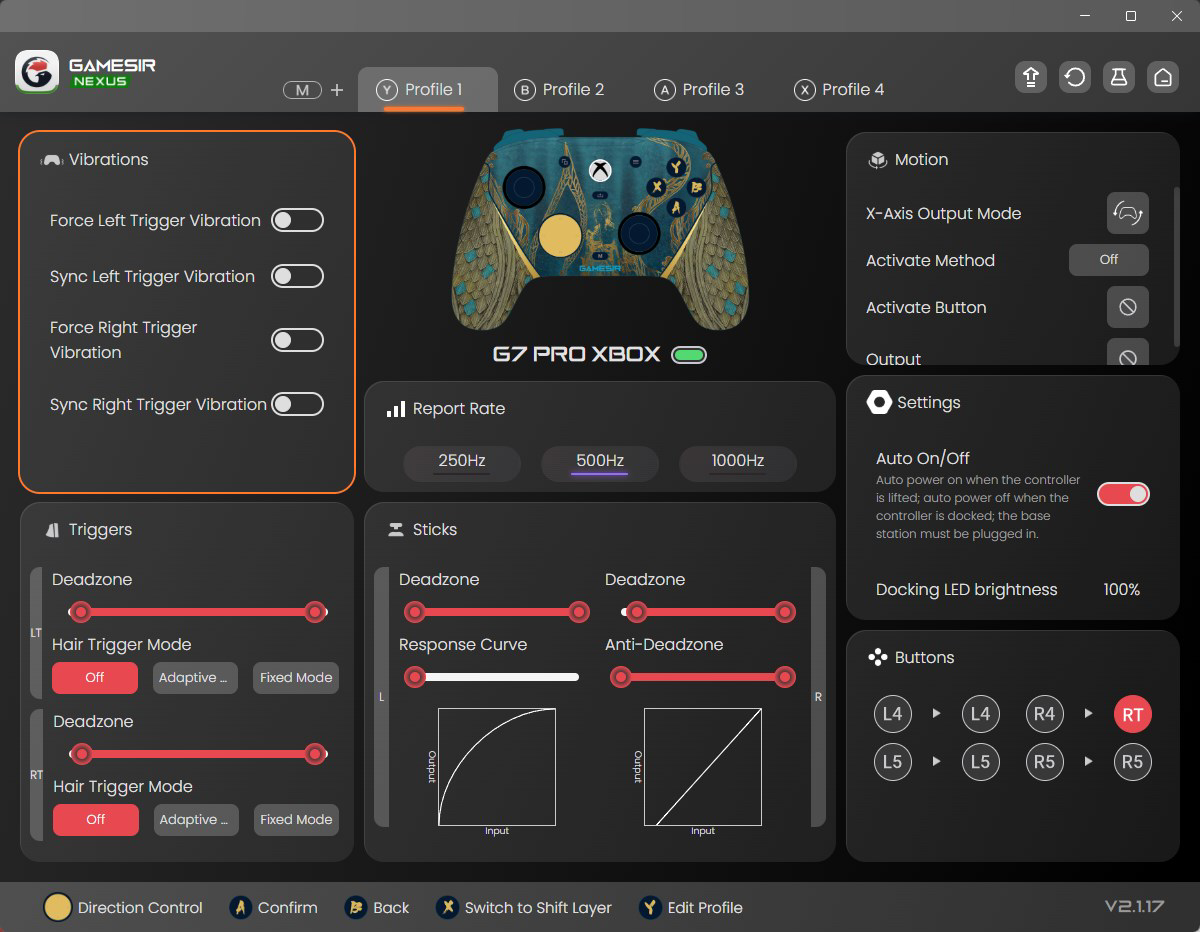
Task: Click the firmware update upload icon
Action: pos(1031,77)
